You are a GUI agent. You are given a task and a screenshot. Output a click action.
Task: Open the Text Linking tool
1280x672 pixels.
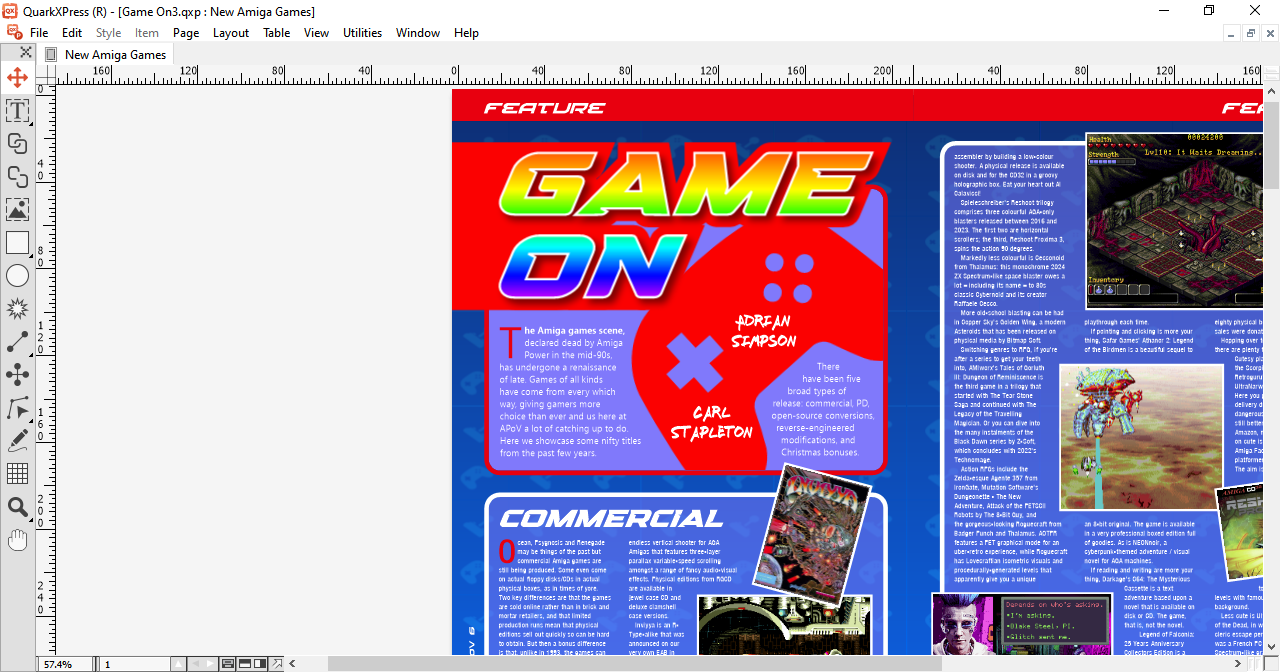coord(17,143)
